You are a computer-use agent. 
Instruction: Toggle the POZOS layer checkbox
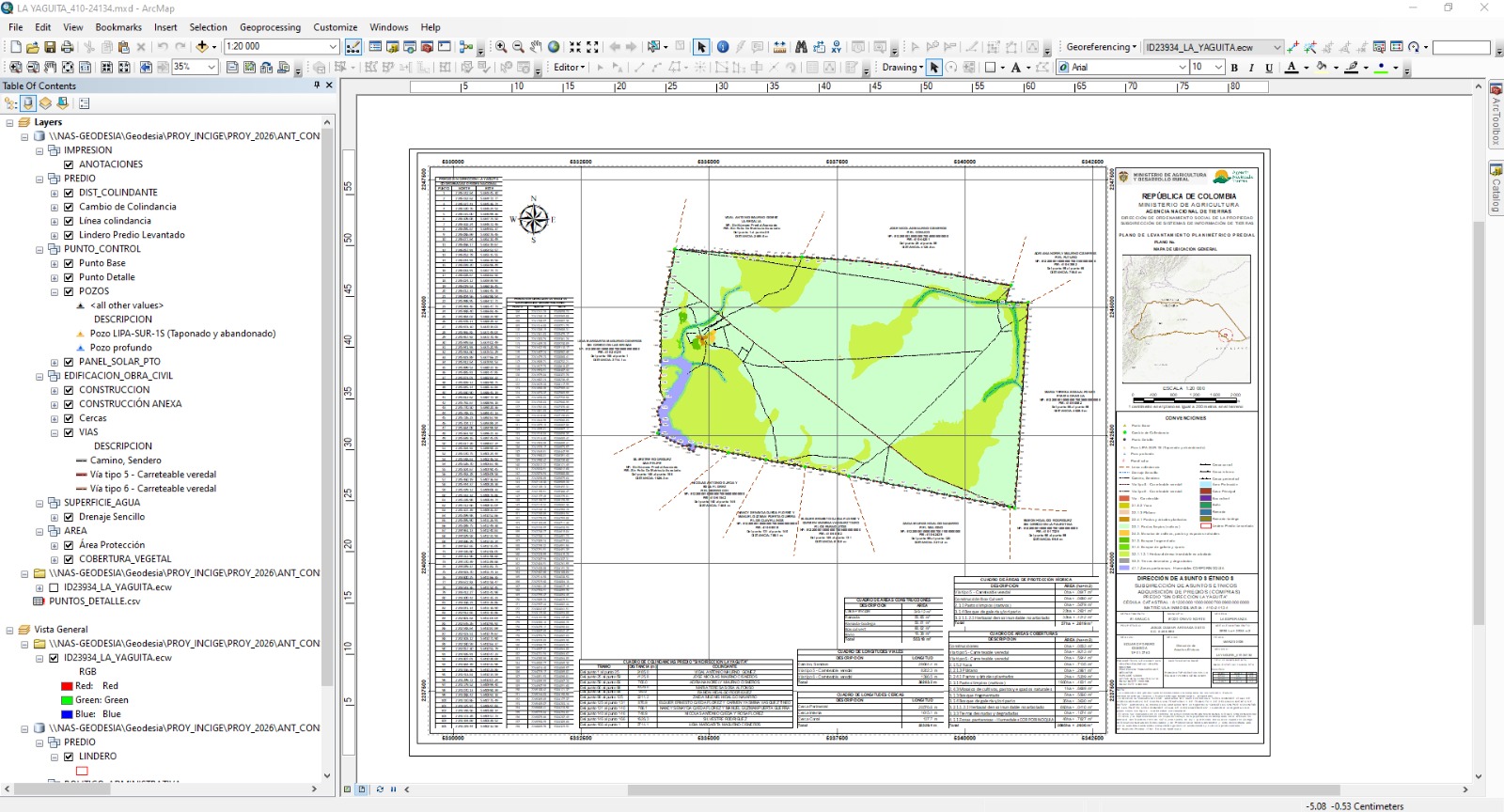(x=69, y=291)
